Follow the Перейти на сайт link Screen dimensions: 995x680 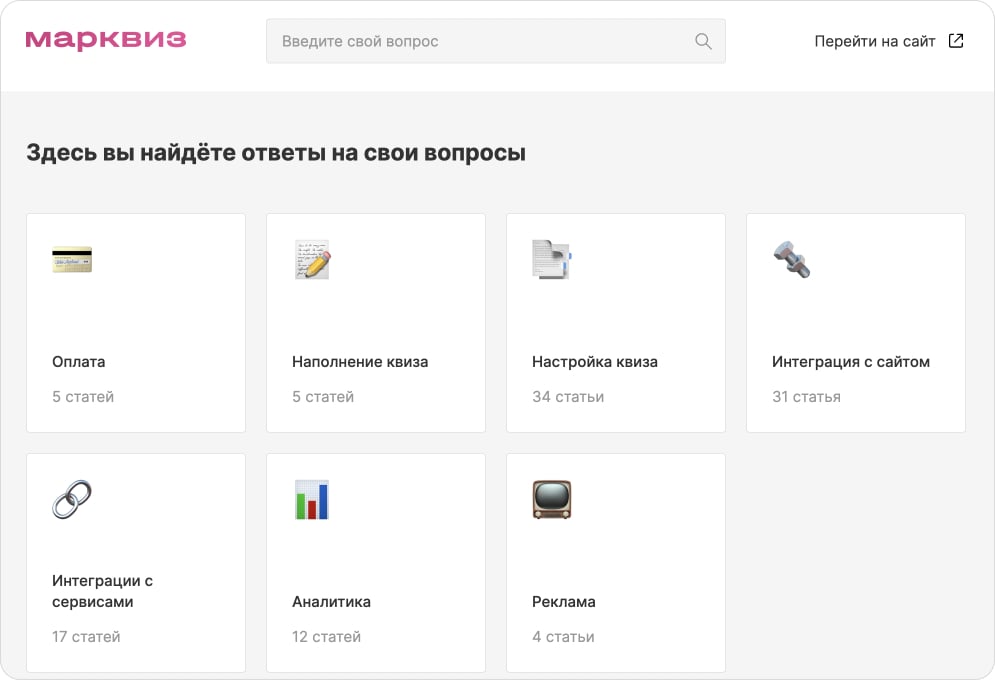pyautogui.click(x=875, y=41)
